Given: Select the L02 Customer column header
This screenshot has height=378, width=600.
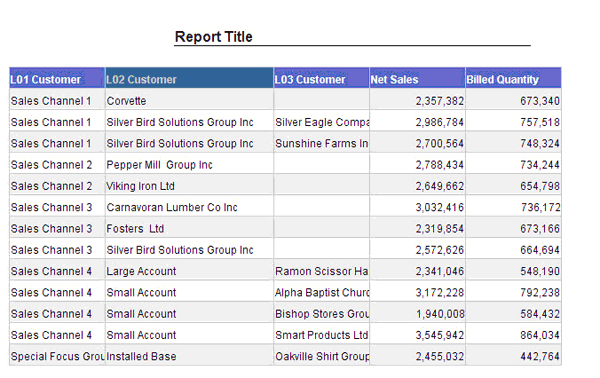Looking at the screenshot, I should tap(189, 78).
